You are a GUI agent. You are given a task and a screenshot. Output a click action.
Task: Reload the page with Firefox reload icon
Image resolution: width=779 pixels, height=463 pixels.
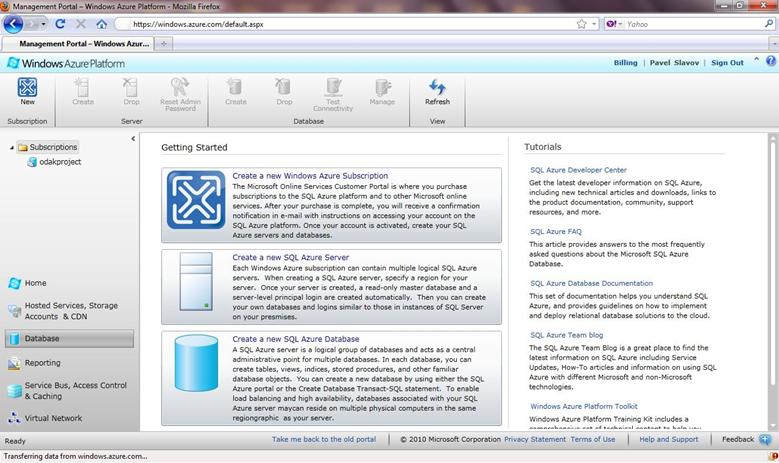60,24
